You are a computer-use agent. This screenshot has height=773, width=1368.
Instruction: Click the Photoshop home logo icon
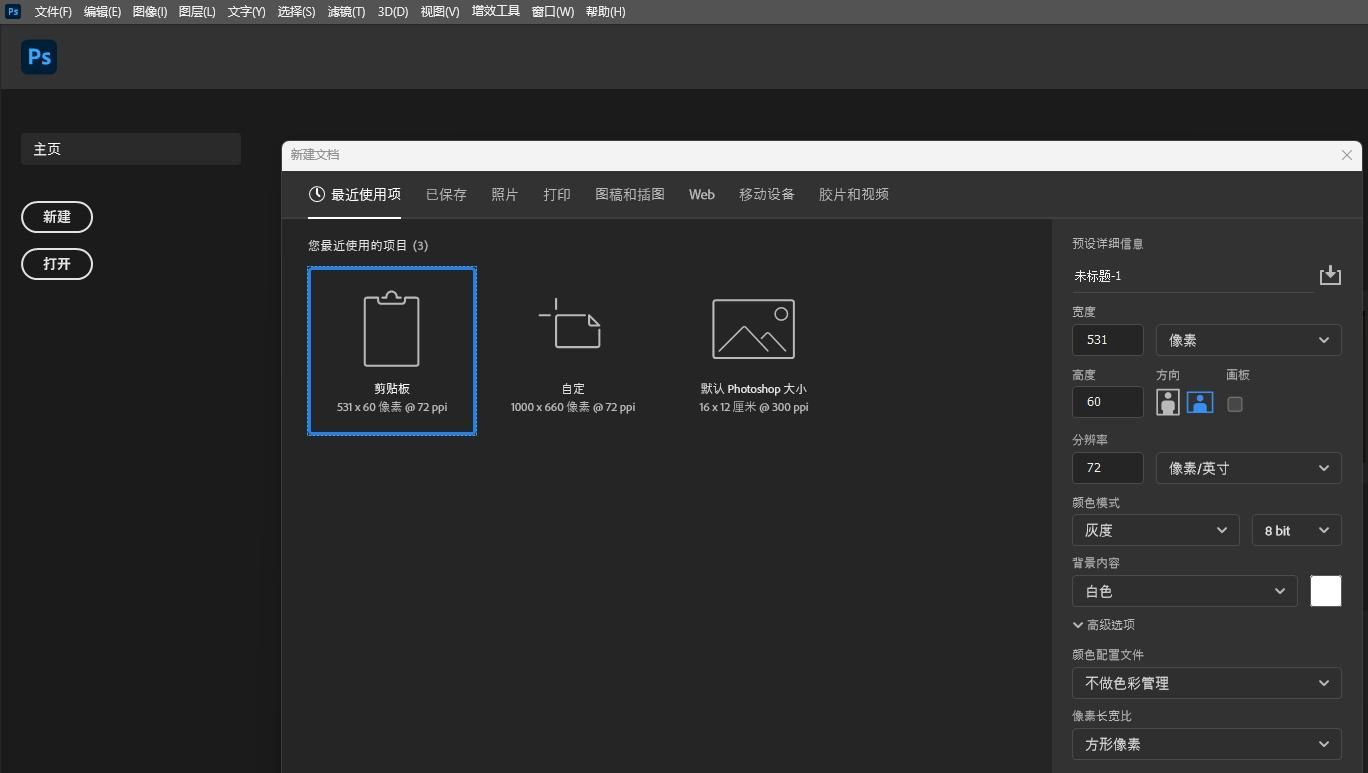[39, 57]
